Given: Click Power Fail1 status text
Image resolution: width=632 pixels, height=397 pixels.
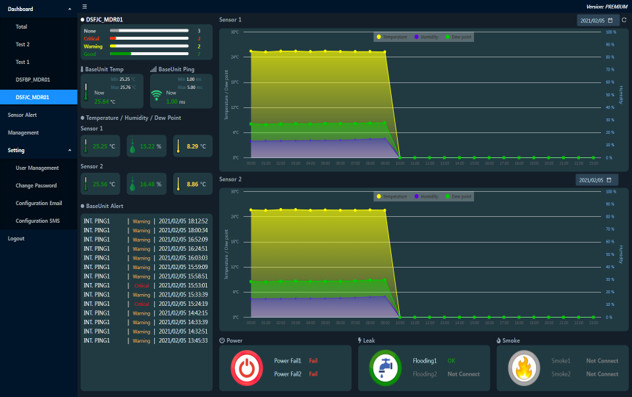Looking at the screenshot, I should (x=313, y=361).
